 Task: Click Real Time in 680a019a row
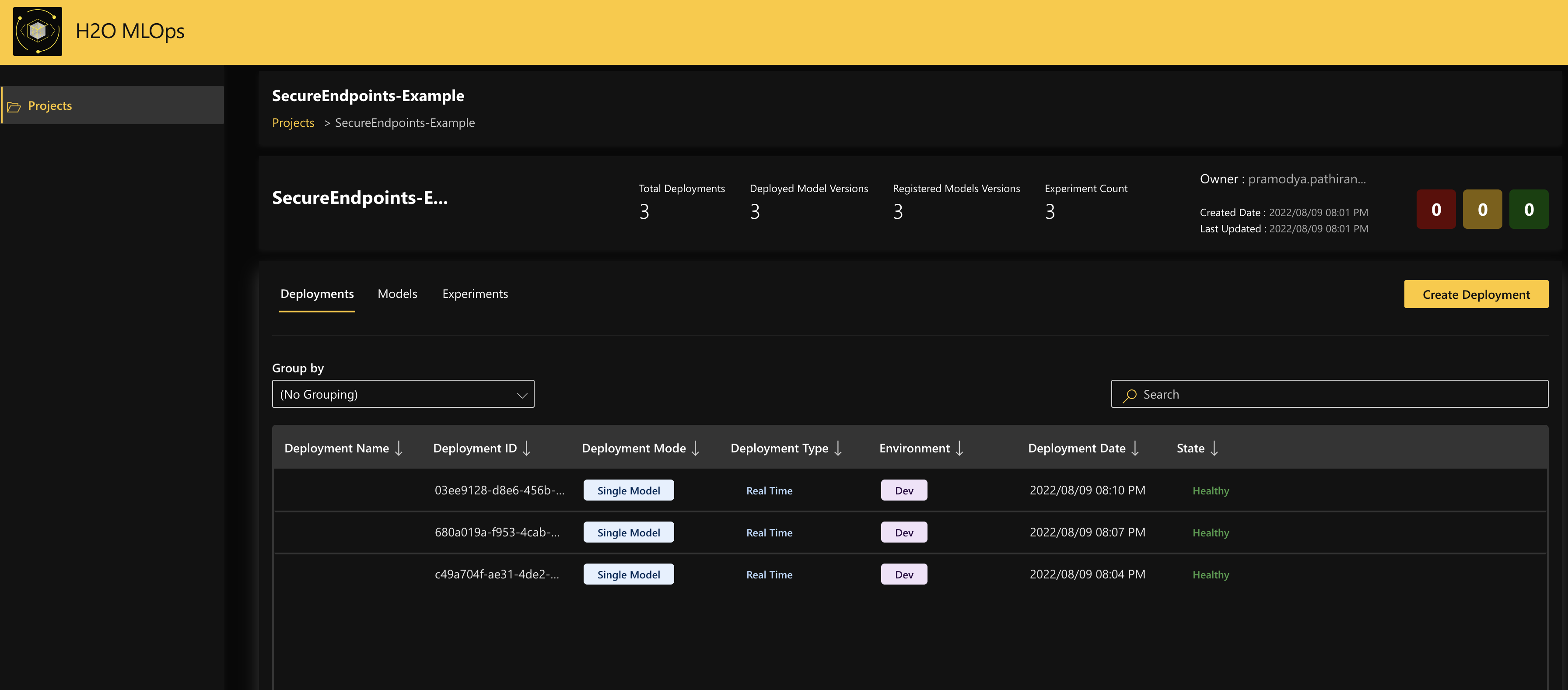(x=770, y=533)
